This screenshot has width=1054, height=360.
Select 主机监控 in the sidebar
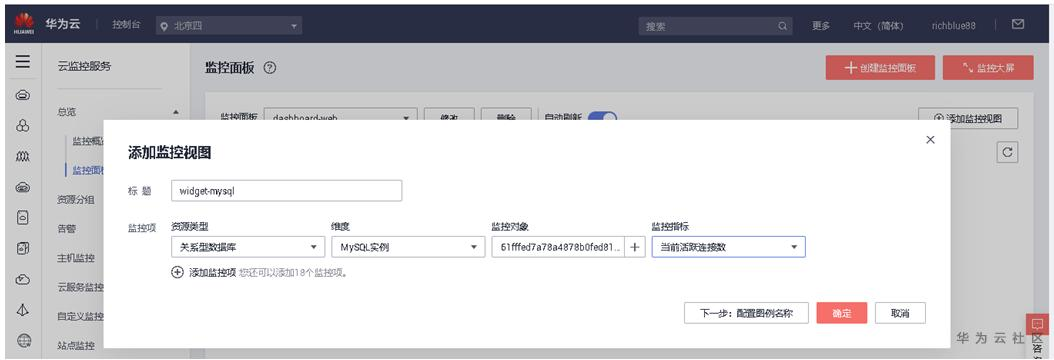[76, 258]
